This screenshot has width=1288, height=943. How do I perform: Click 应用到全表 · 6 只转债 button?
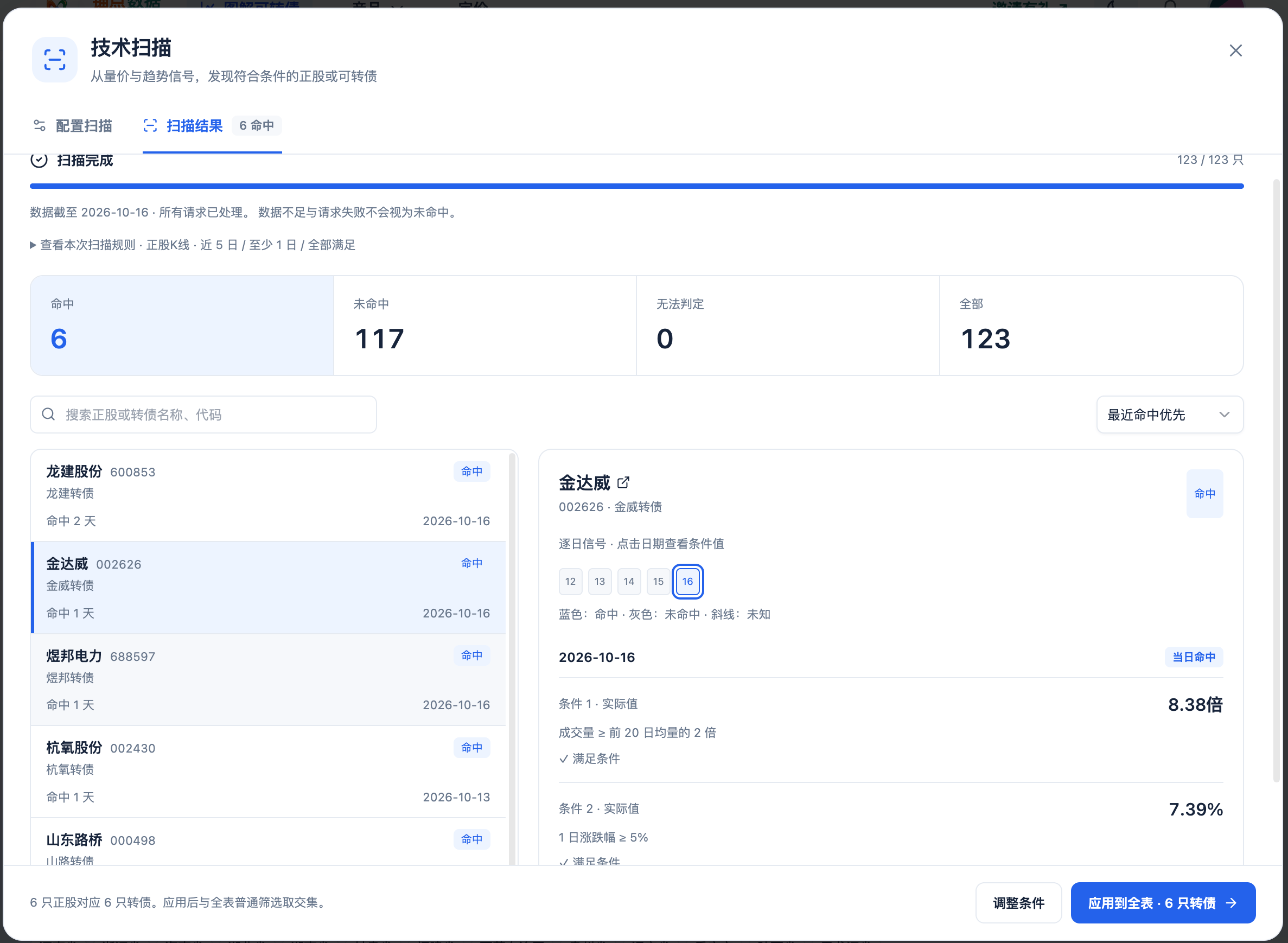pyautogui.click(x=1163, y=902)
